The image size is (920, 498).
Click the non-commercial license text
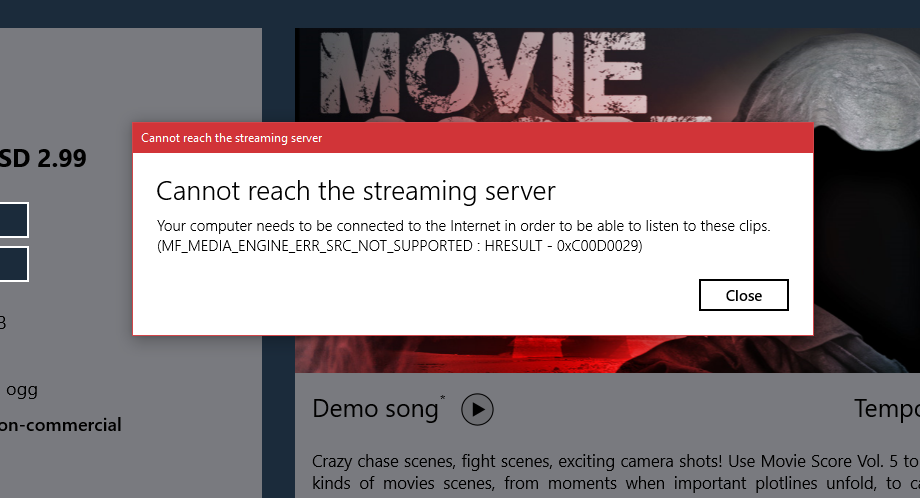click(60, 425)
